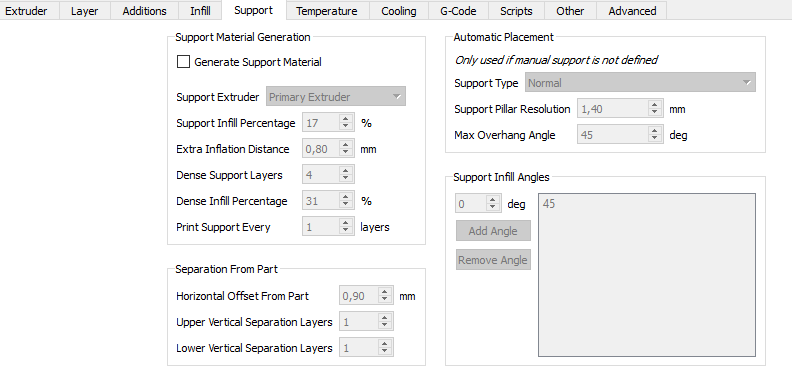Open the Temperature tab
The width and height of the screenshot is (792, 383).
[327, 11]
